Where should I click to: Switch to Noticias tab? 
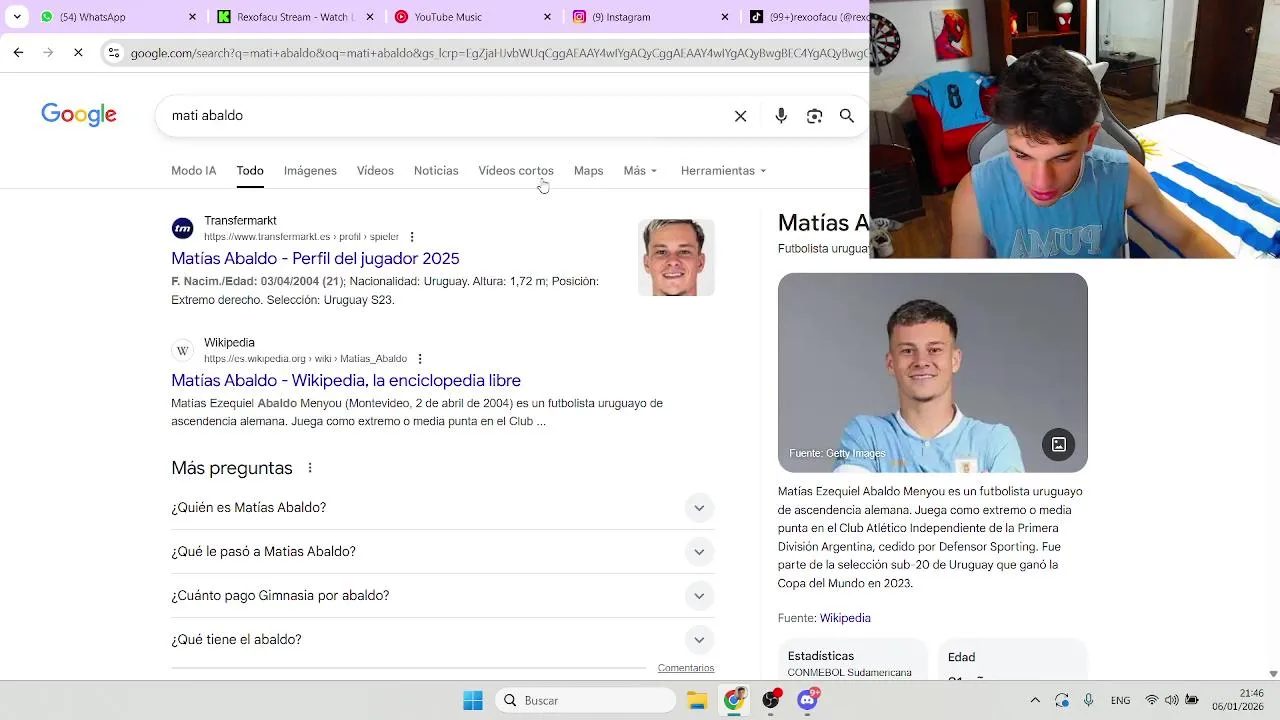coord(436,171)
